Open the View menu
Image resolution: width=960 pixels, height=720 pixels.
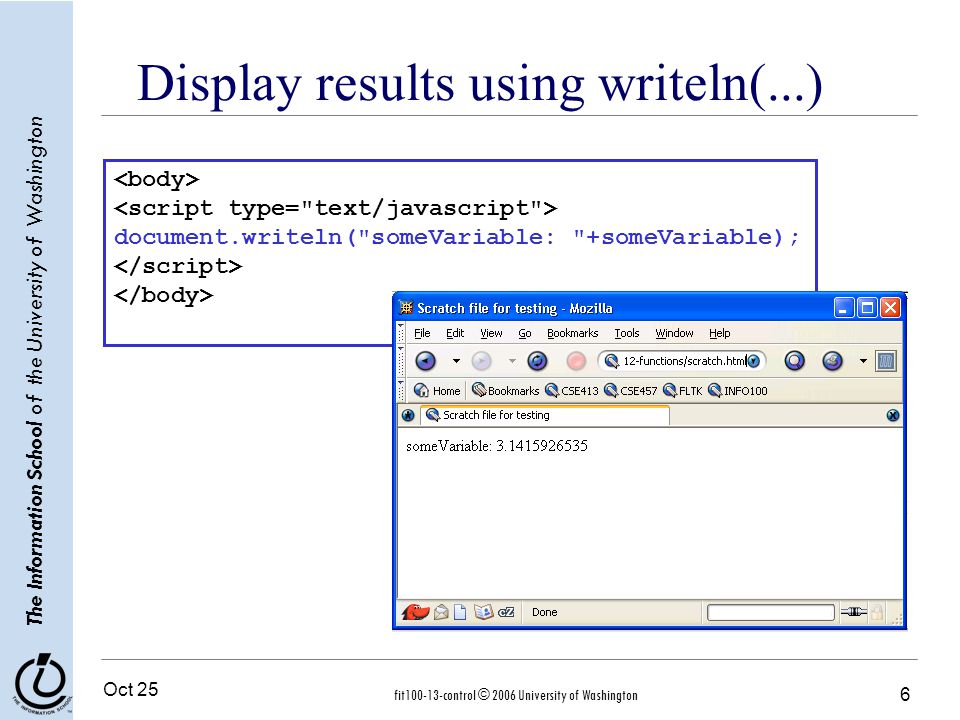click(x=491, y=333)
